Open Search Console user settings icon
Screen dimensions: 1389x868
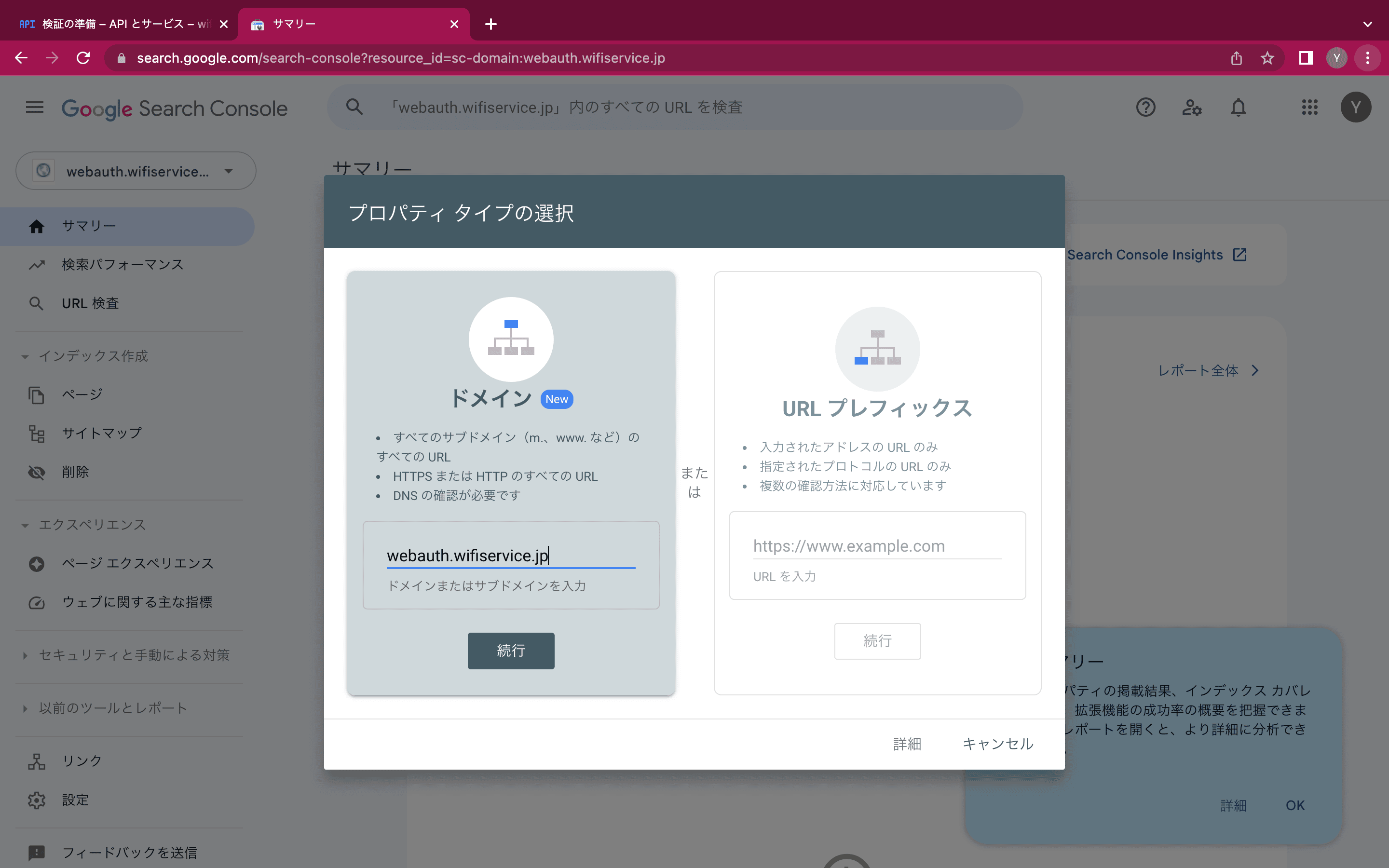(1192, 108)
